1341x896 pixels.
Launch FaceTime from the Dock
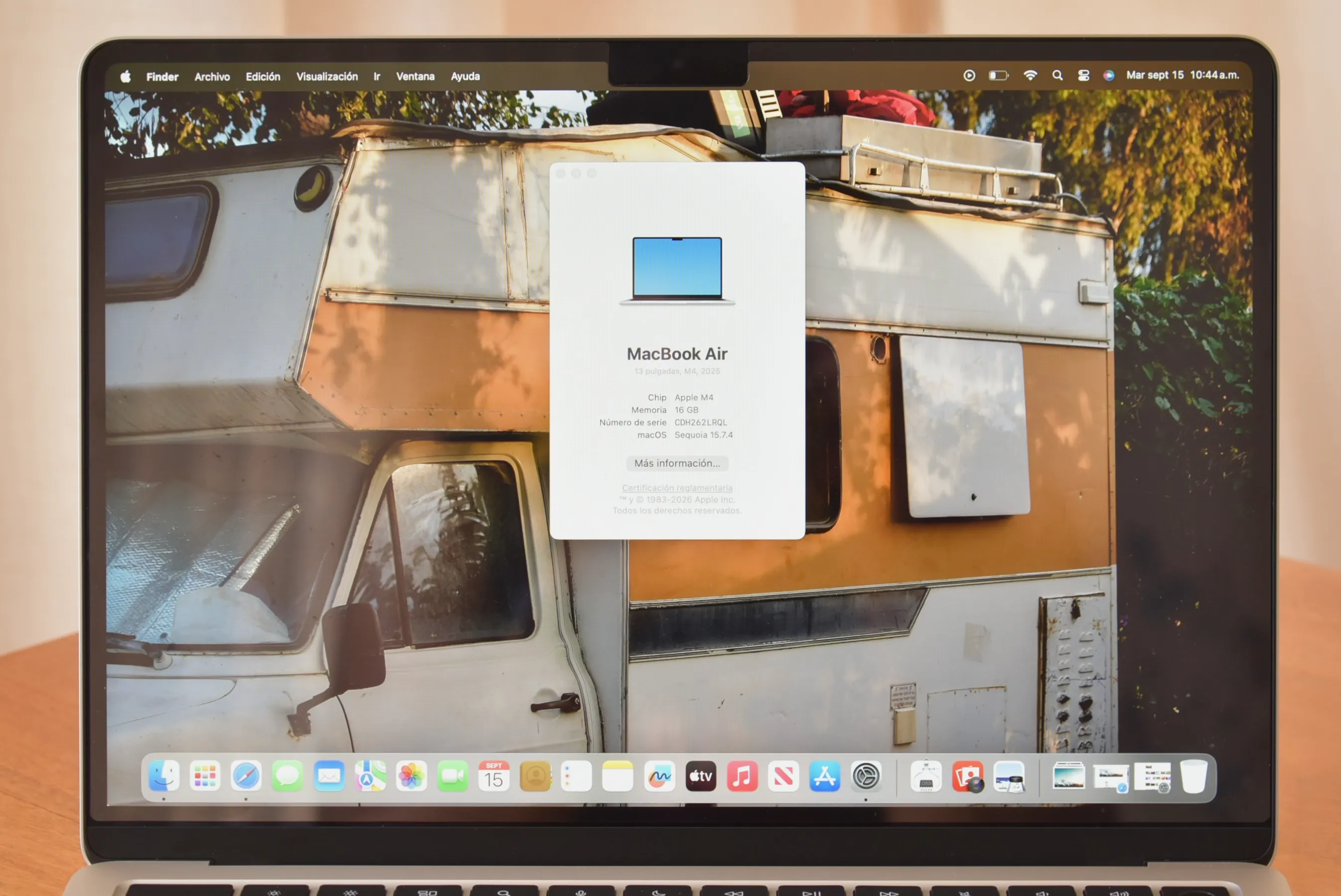(453, 776)
